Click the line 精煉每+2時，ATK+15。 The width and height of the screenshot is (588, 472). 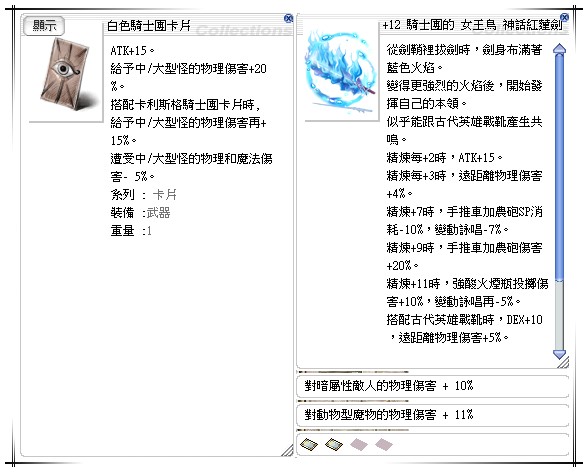point(445,157)
